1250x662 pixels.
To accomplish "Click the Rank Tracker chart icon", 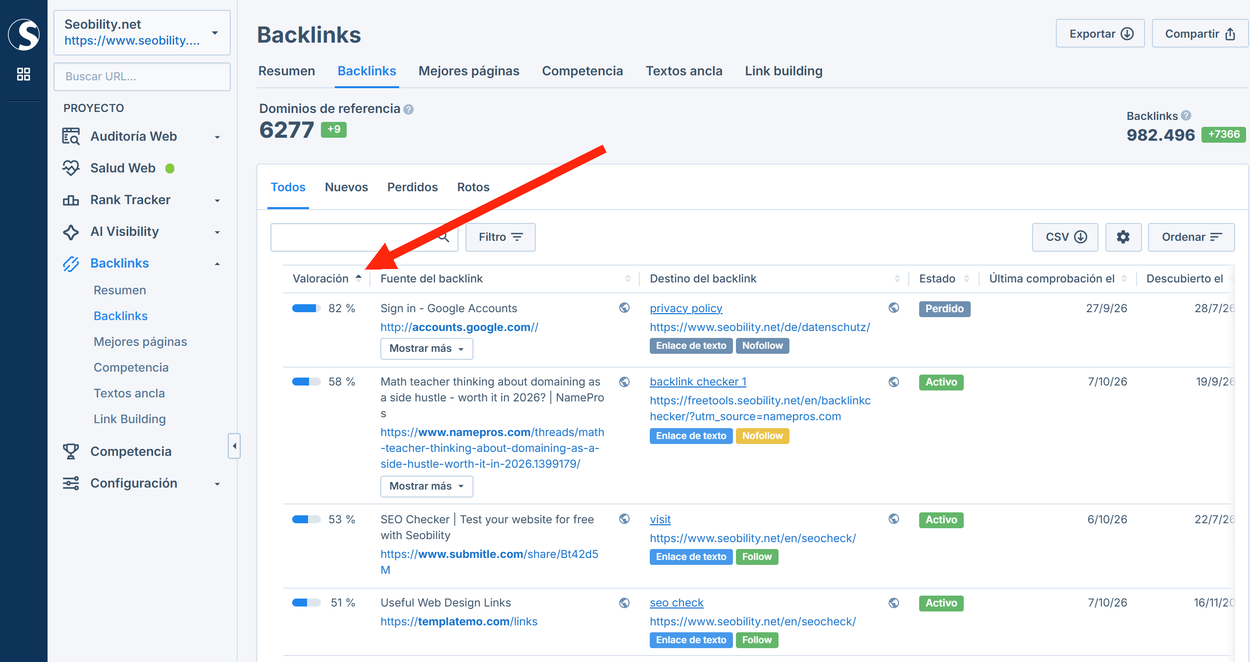I will pyautogui.click(x=71, y=200).
